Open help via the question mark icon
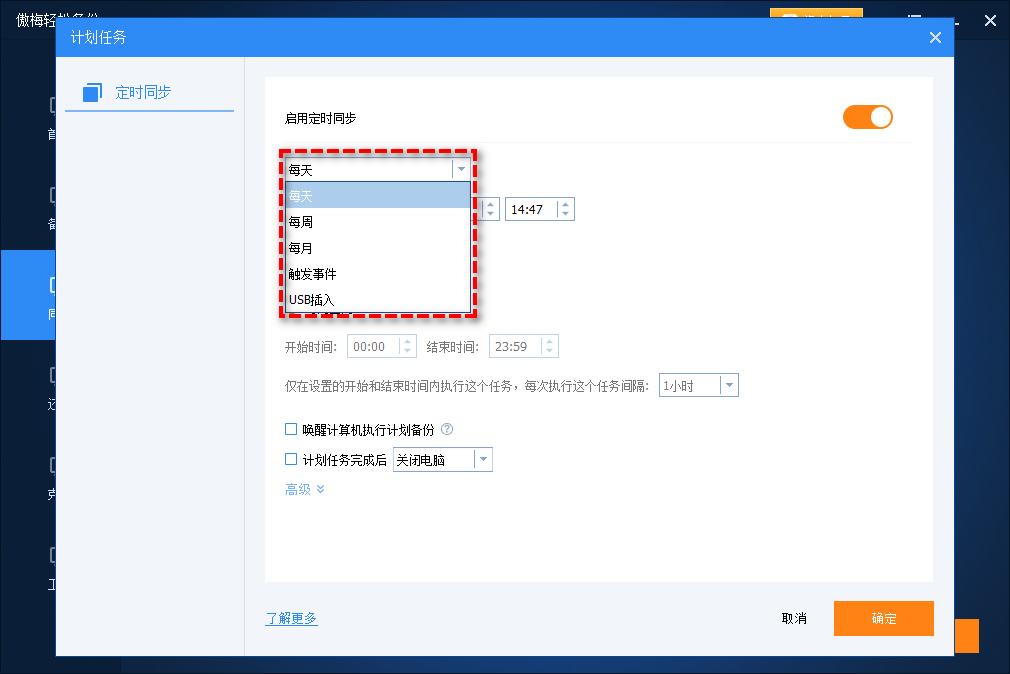This screenshot has height=674, width=1010. (x=447, y=429)
